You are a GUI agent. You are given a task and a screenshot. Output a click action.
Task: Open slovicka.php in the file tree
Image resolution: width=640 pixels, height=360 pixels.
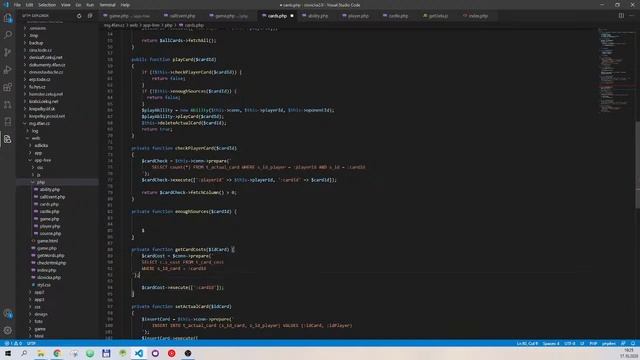click(x=49, y=278)
